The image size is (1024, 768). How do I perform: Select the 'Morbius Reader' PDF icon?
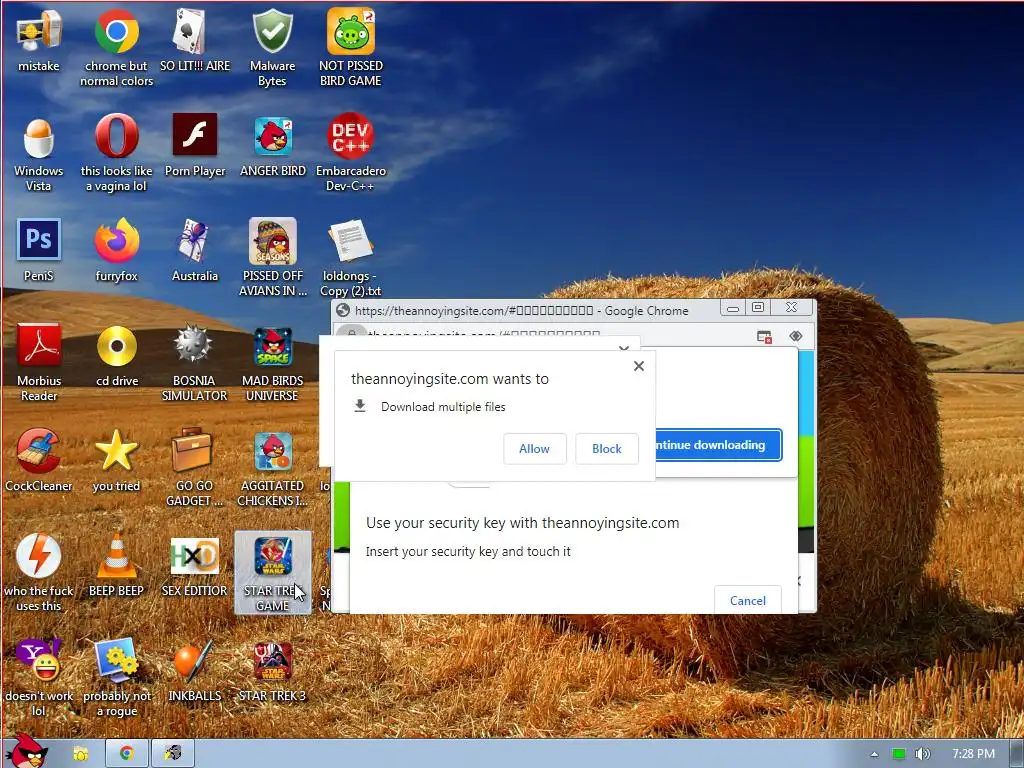click(x=39, y=363)
